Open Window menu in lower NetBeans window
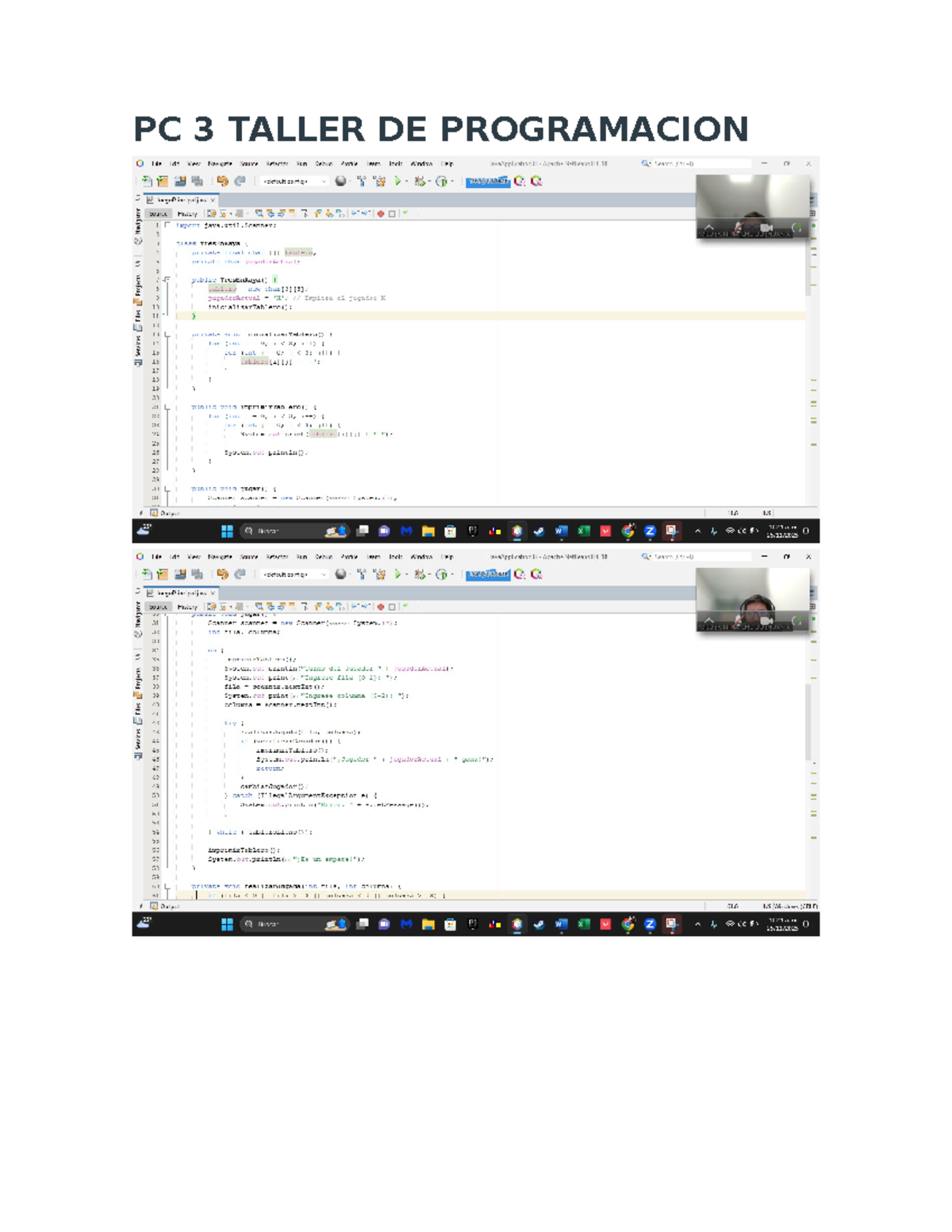This screenshot has width=952, height=1232. [421, 556]
